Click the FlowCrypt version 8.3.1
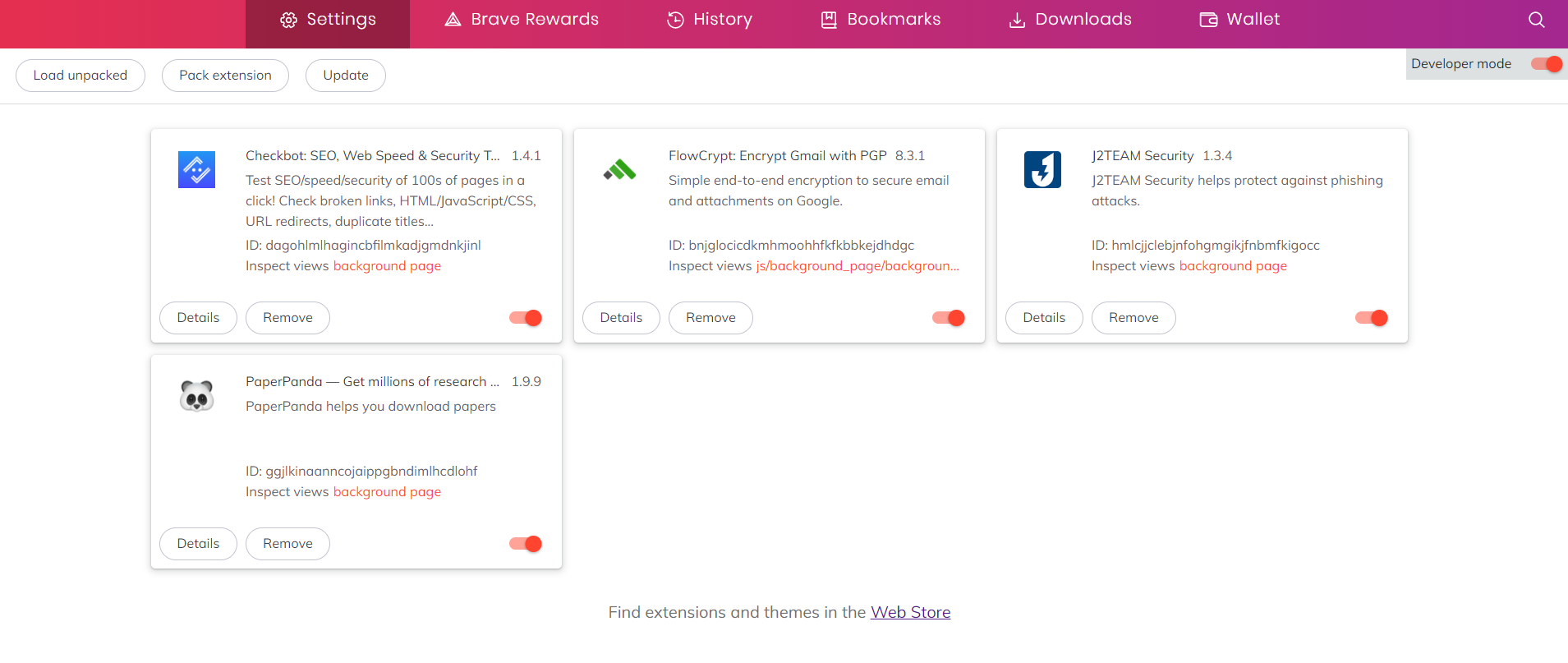 pos(910,156)
